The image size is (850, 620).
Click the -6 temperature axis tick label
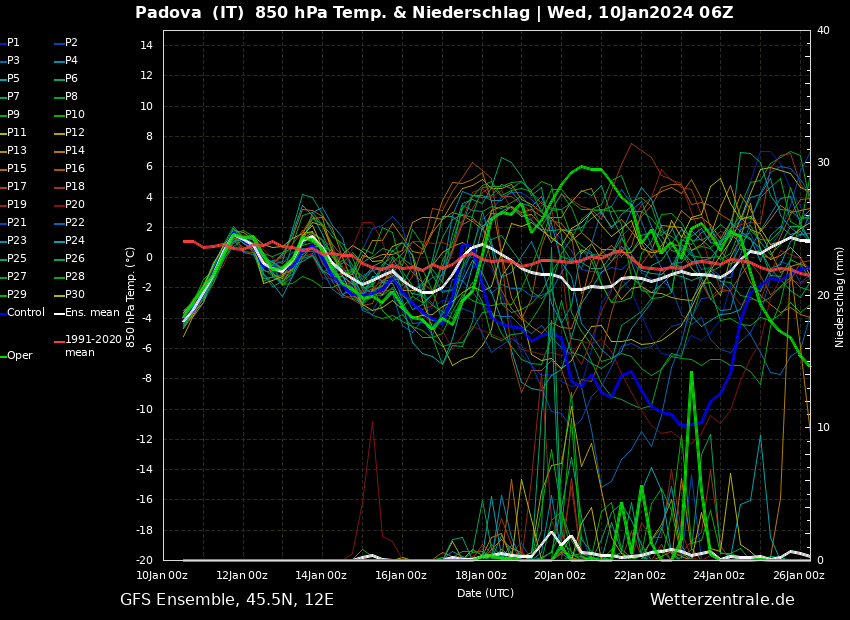pos(147,348)
